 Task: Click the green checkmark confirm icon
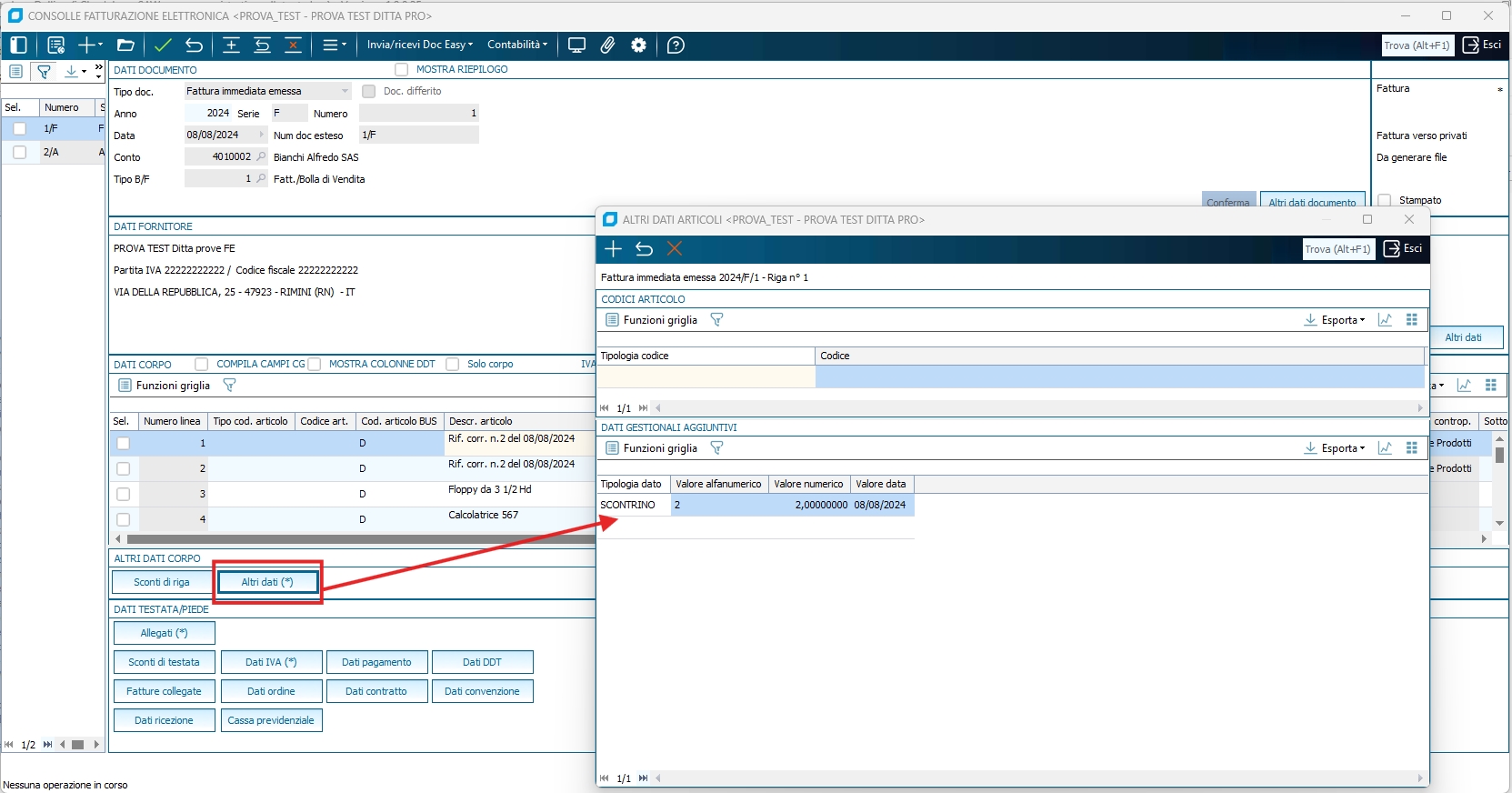click(163, 45)
